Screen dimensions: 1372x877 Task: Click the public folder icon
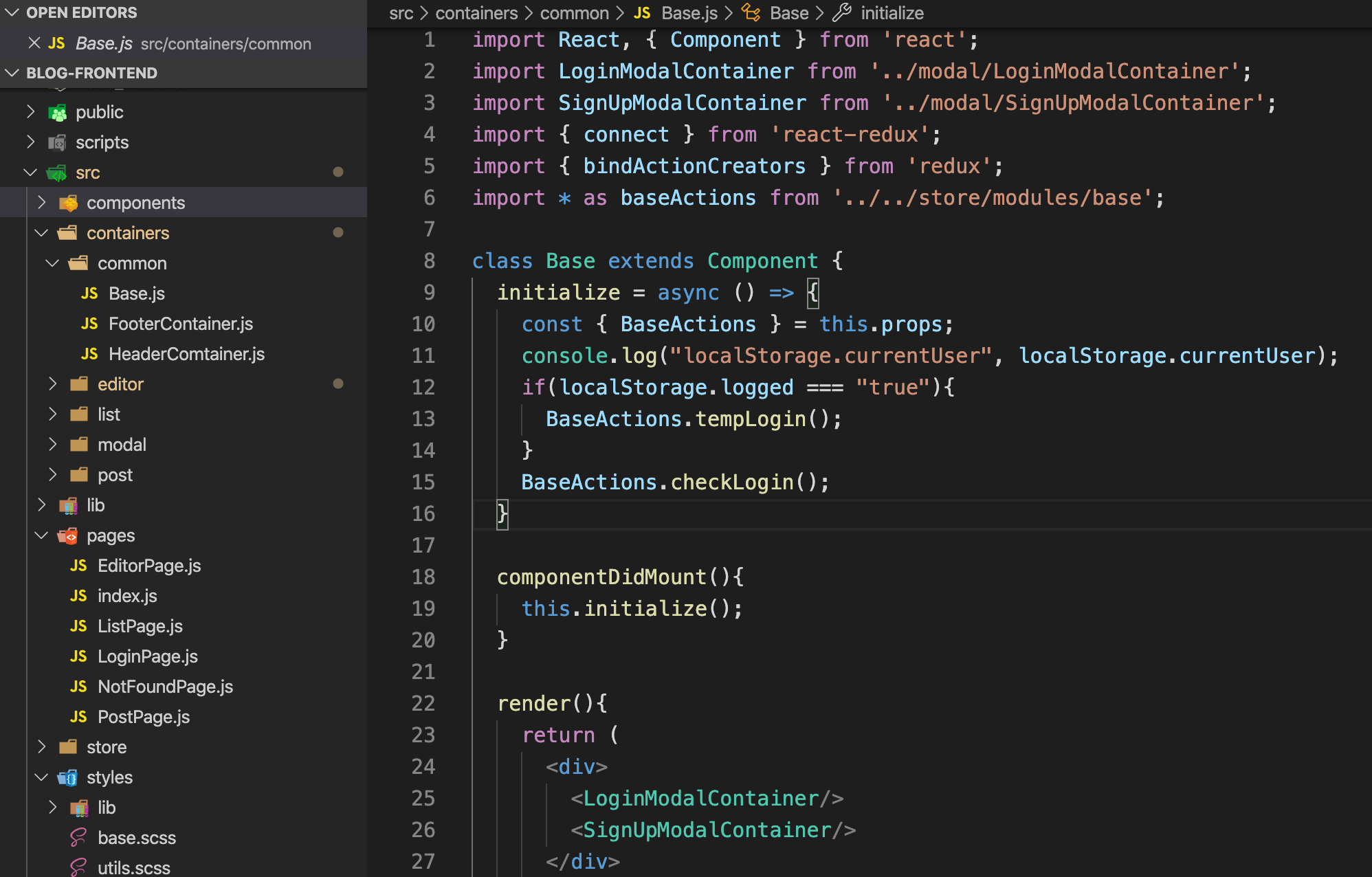click(58, 113)
